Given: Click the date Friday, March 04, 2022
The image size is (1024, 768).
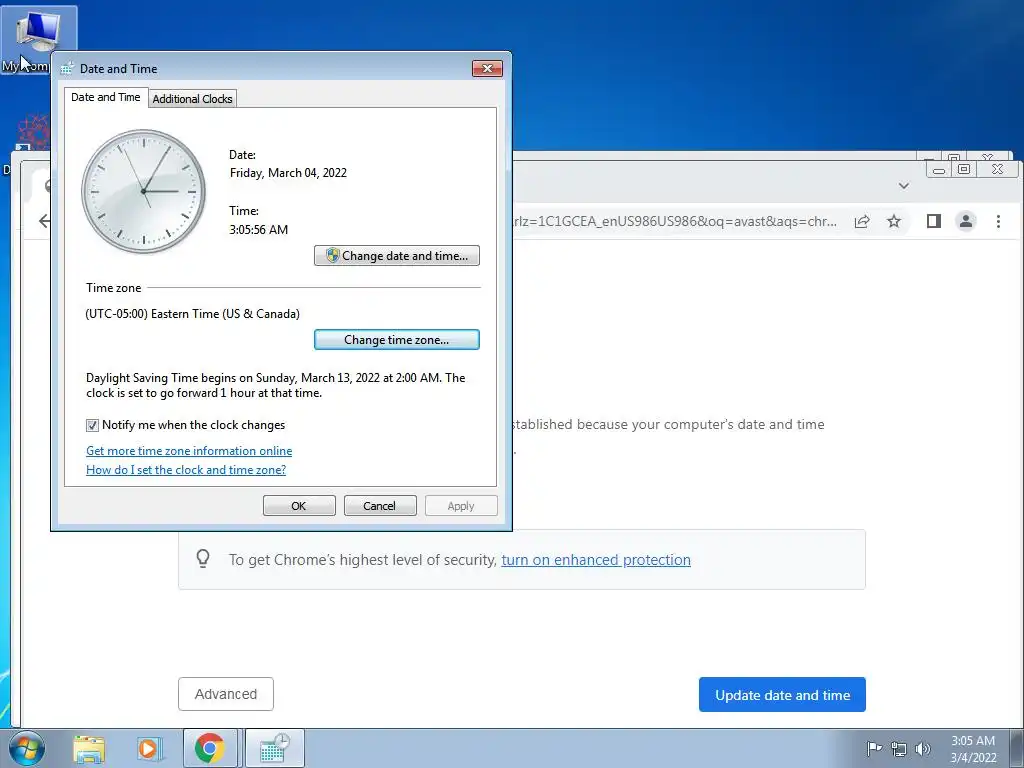Looking at the screenshot, I should [x=288, y=172].
